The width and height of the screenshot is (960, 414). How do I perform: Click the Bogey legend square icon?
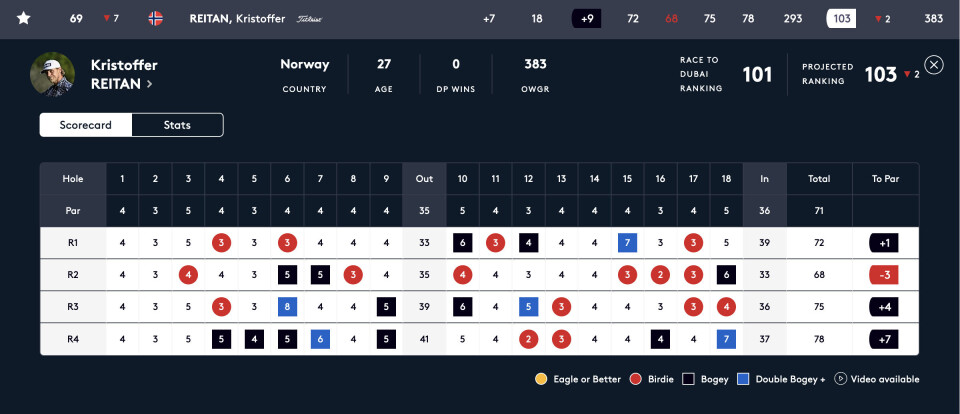click(x=687, y=379)
